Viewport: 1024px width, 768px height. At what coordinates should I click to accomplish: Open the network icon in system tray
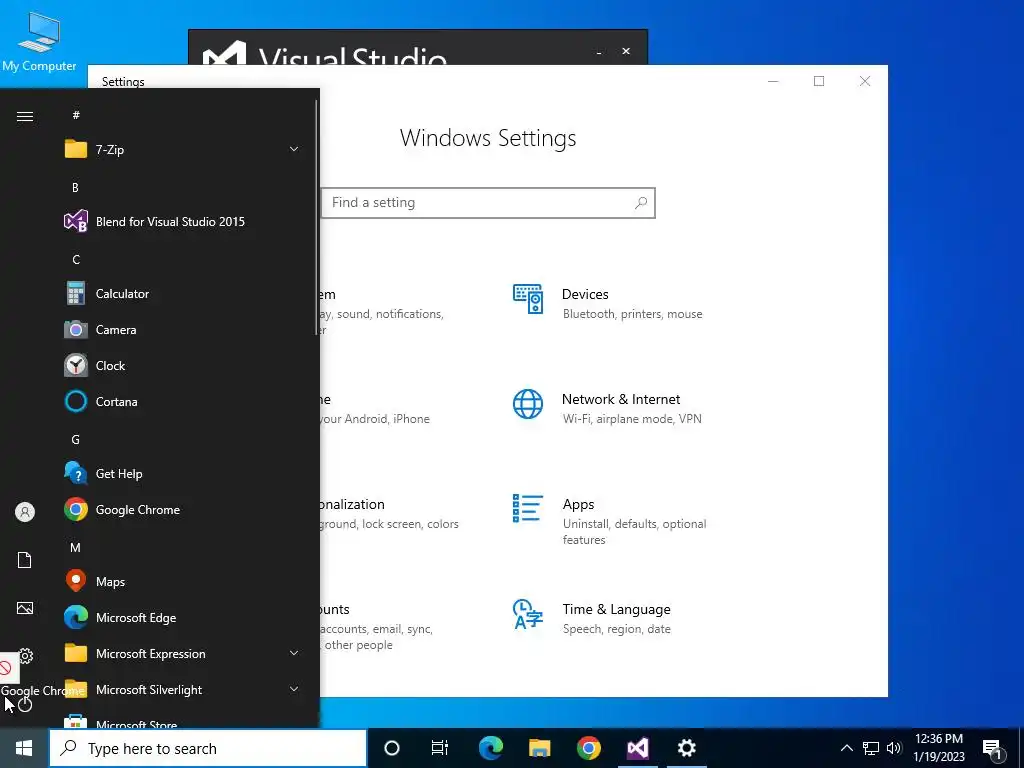[x=871, y=748]
